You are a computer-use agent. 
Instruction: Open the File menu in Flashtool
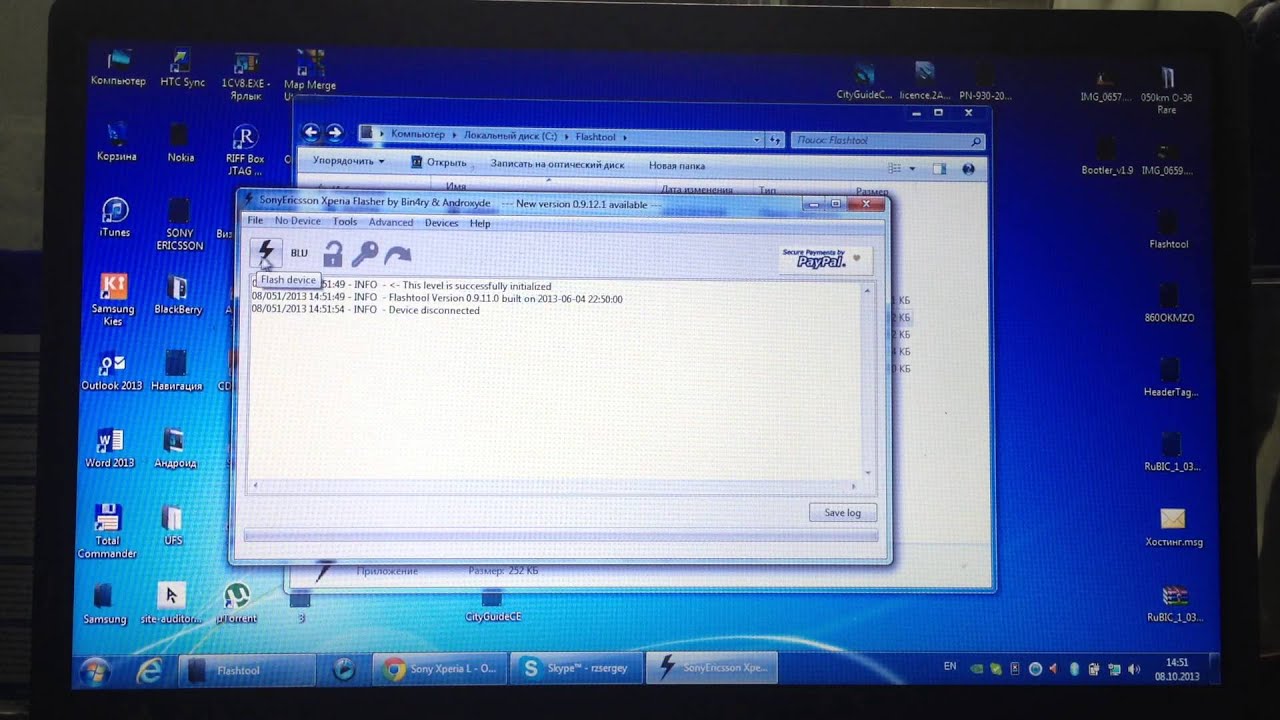[x=255, y=221]
